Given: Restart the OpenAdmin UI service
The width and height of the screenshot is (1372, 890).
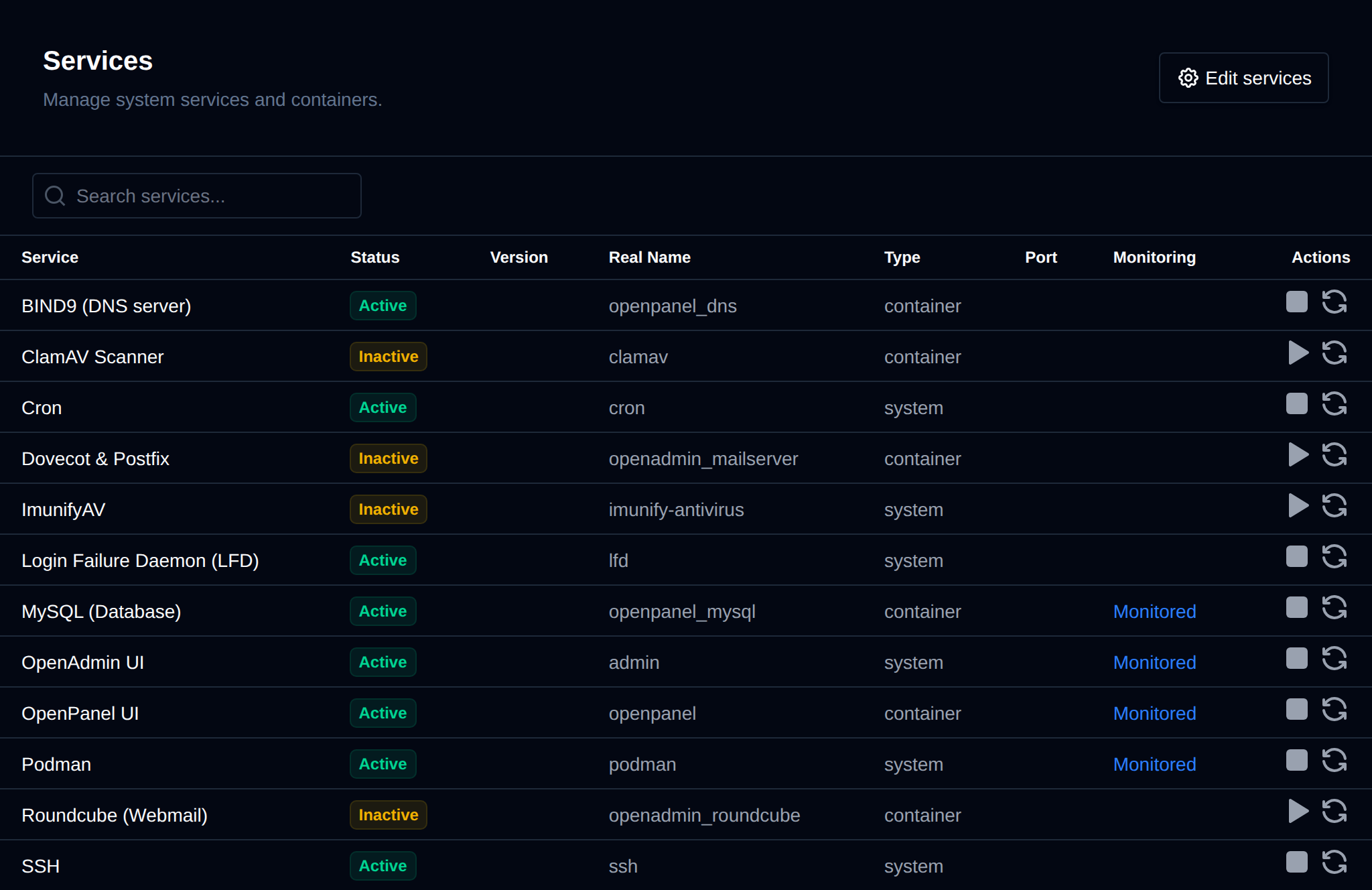Looking at the screenshot, I should (x=1334, y=658).
